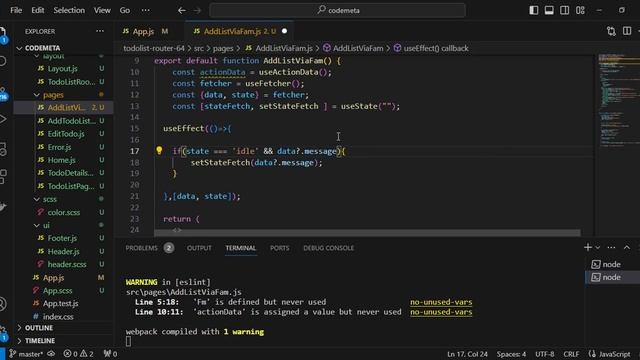Click master branch in status bar
This screenshot has height=360, width=640.
[x=27, y=354]
